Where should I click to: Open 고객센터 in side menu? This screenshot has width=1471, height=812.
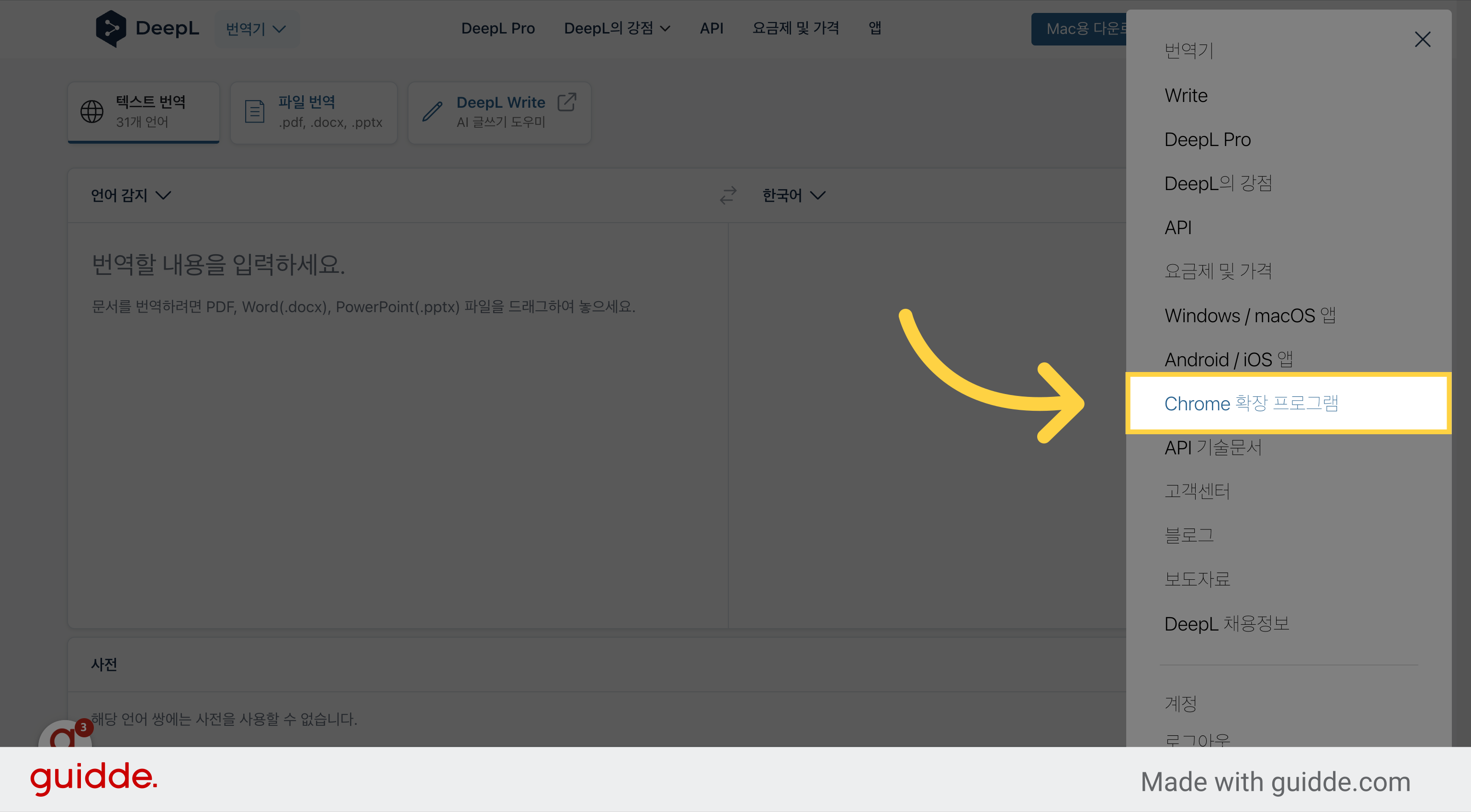1198,491
